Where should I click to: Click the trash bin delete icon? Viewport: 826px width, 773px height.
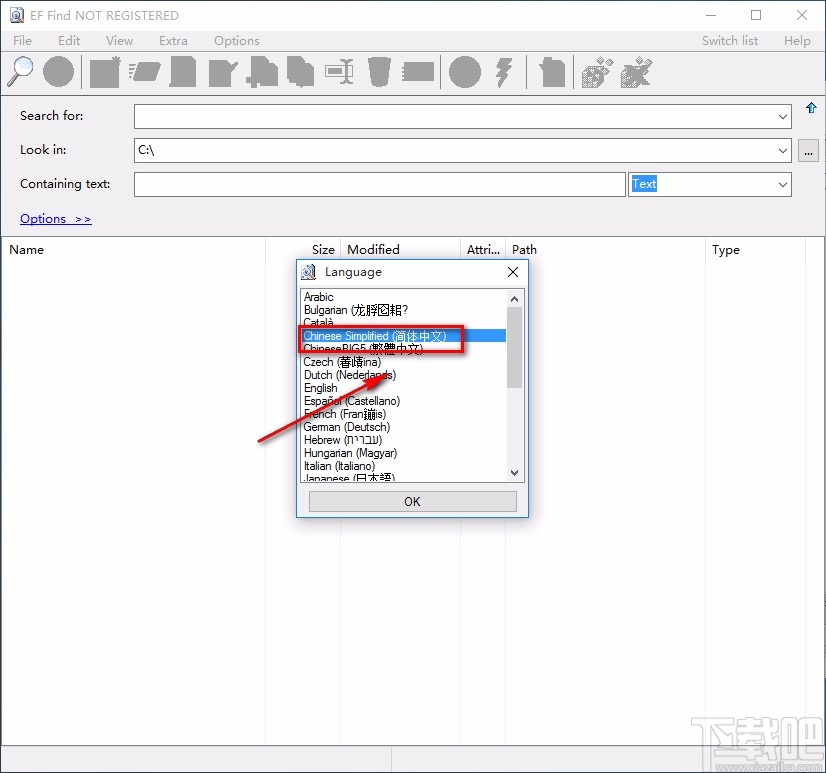[379, 72]
